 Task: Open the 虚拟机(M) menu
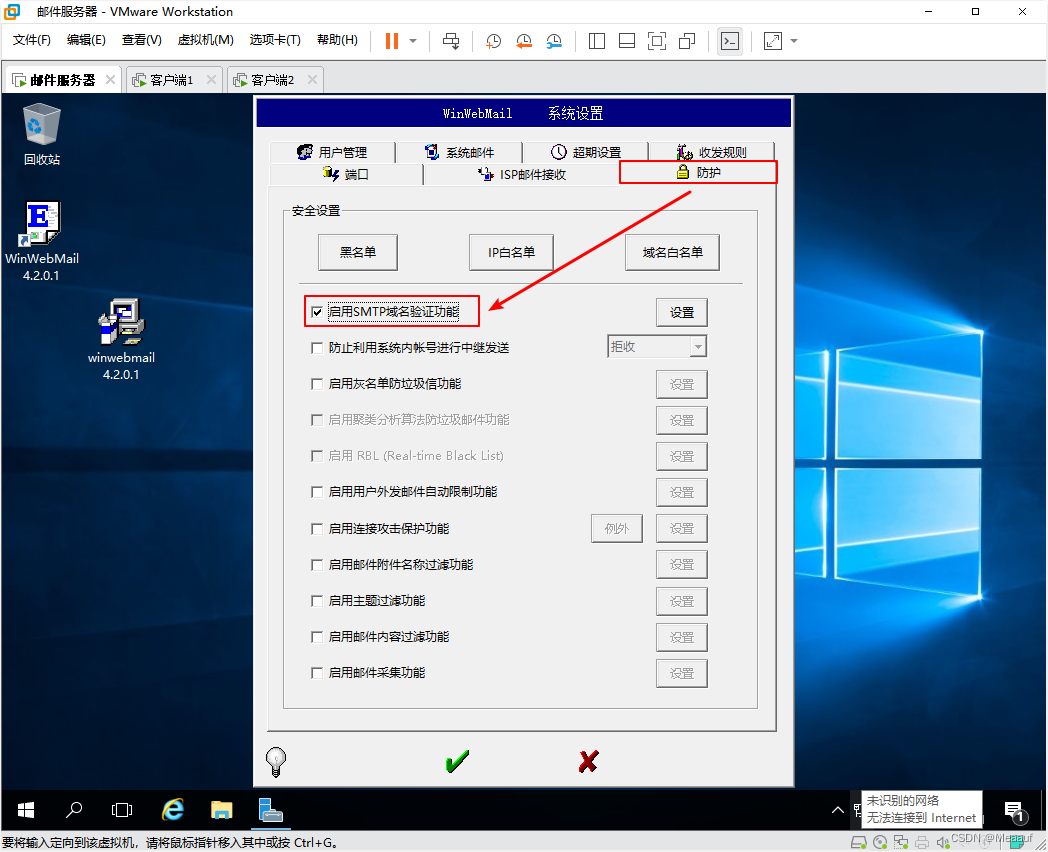click(x=205, y=40)
